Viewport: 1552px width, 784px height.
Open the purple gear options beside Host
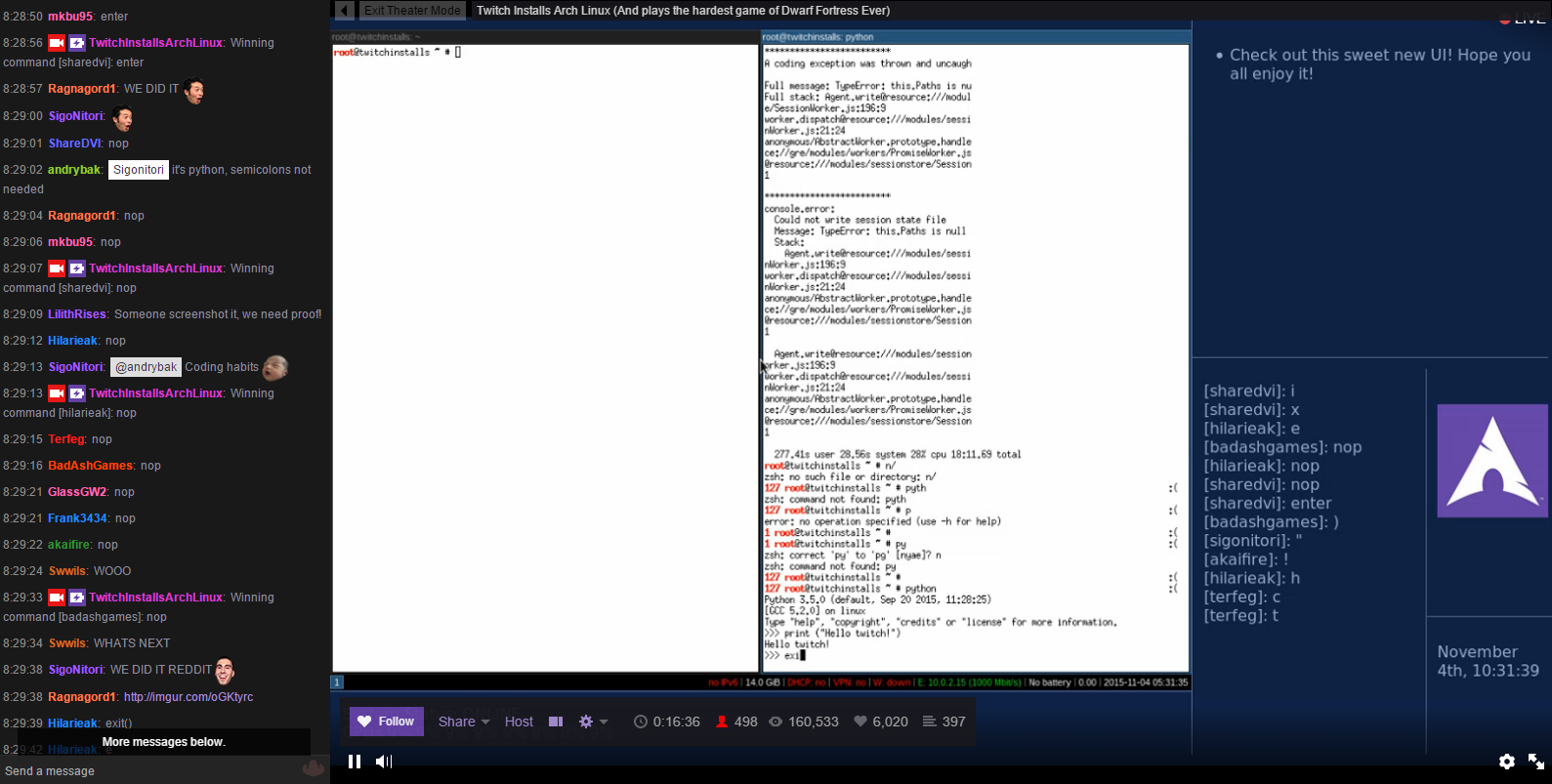click(x=586, y=722)
